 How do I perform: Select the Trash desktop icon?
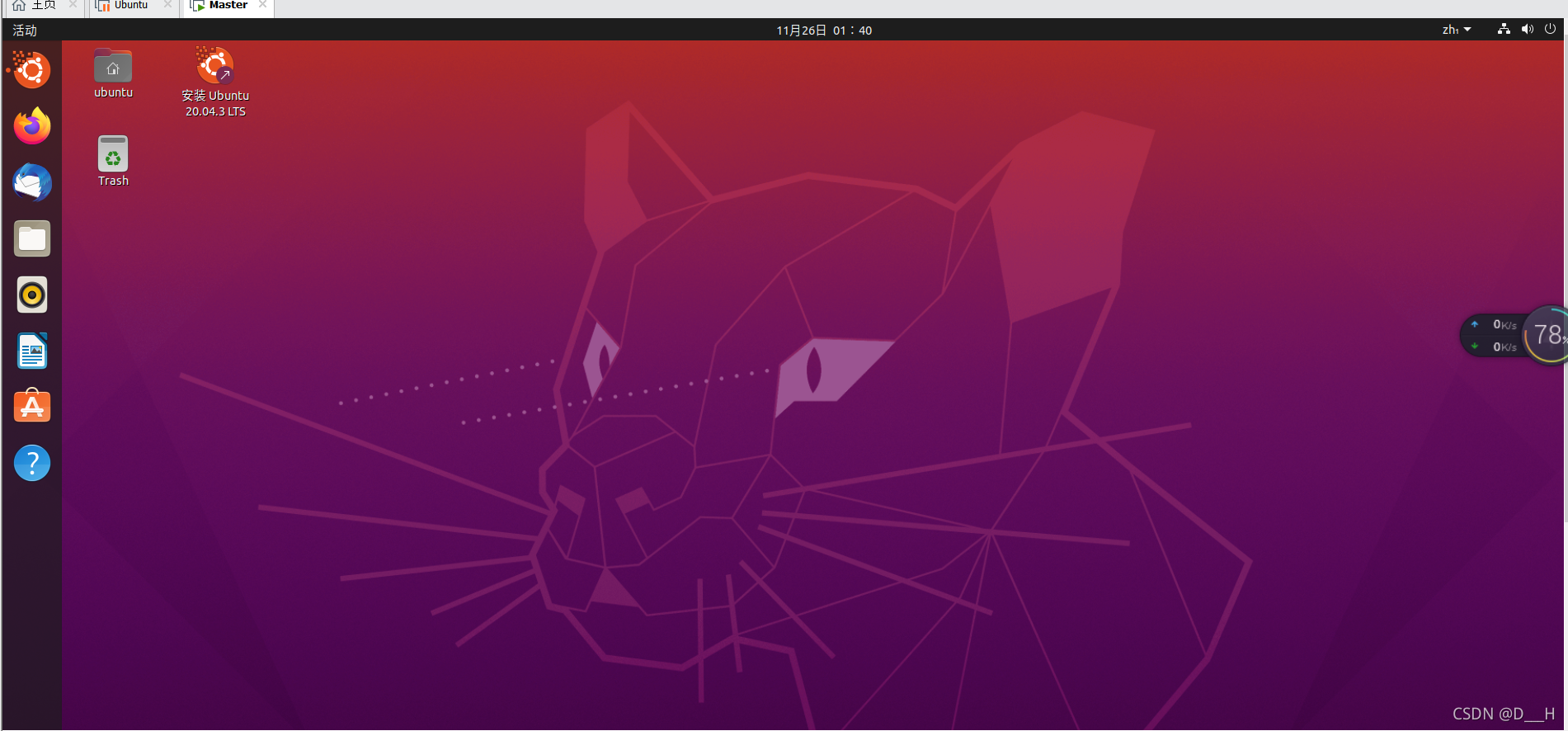pyautogui.click(x=113, y=162)
